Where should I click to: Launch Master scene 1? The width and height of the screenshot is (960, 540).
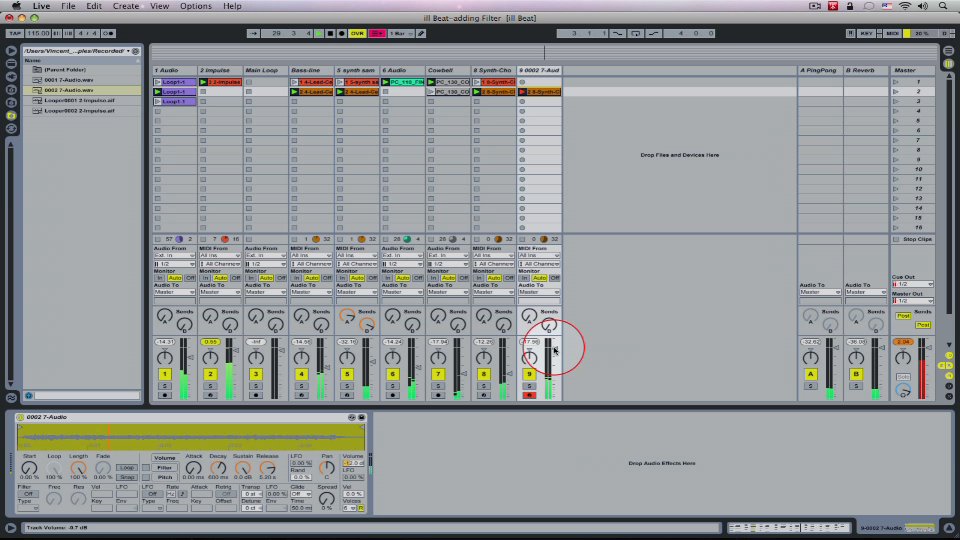coord(896,82)
